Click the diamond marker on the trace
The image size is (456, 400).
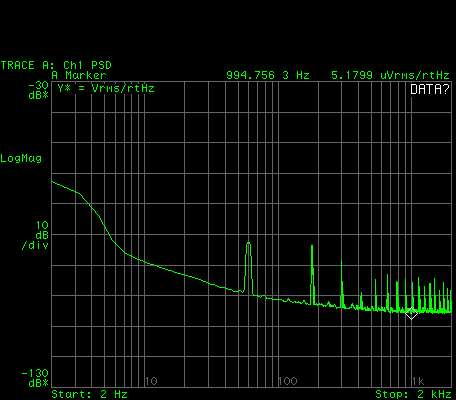(x=411, y=313)
